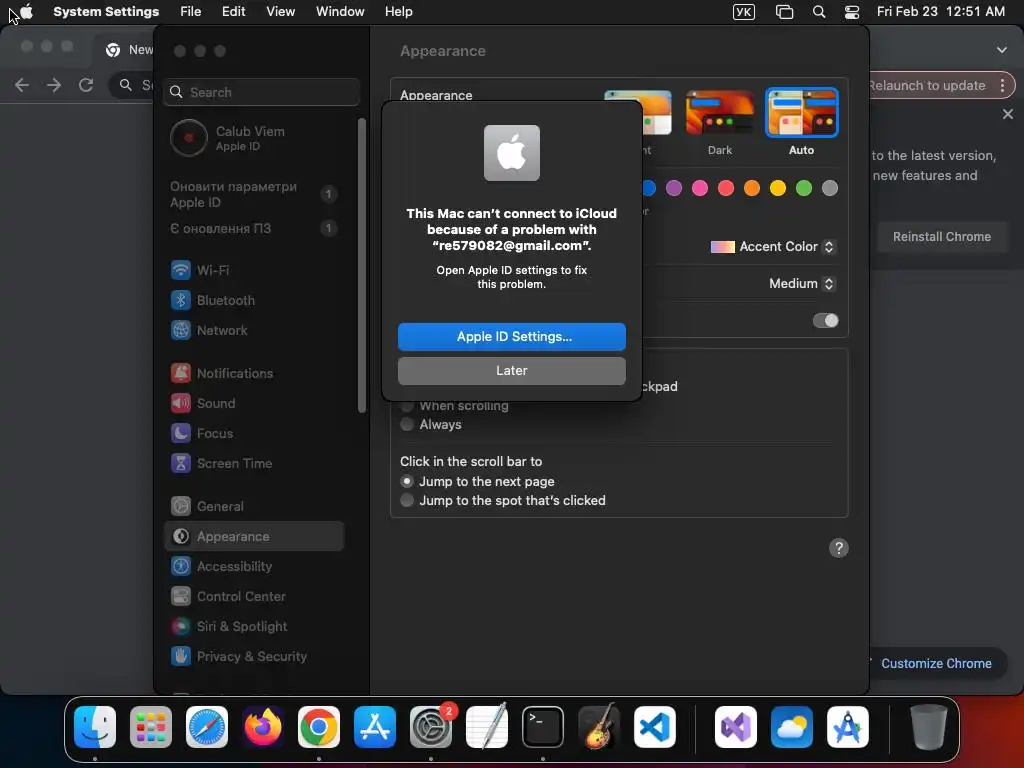Open App Store from the Dock
The height and width of the screenshot is (768, 1024).
[375, 727]
